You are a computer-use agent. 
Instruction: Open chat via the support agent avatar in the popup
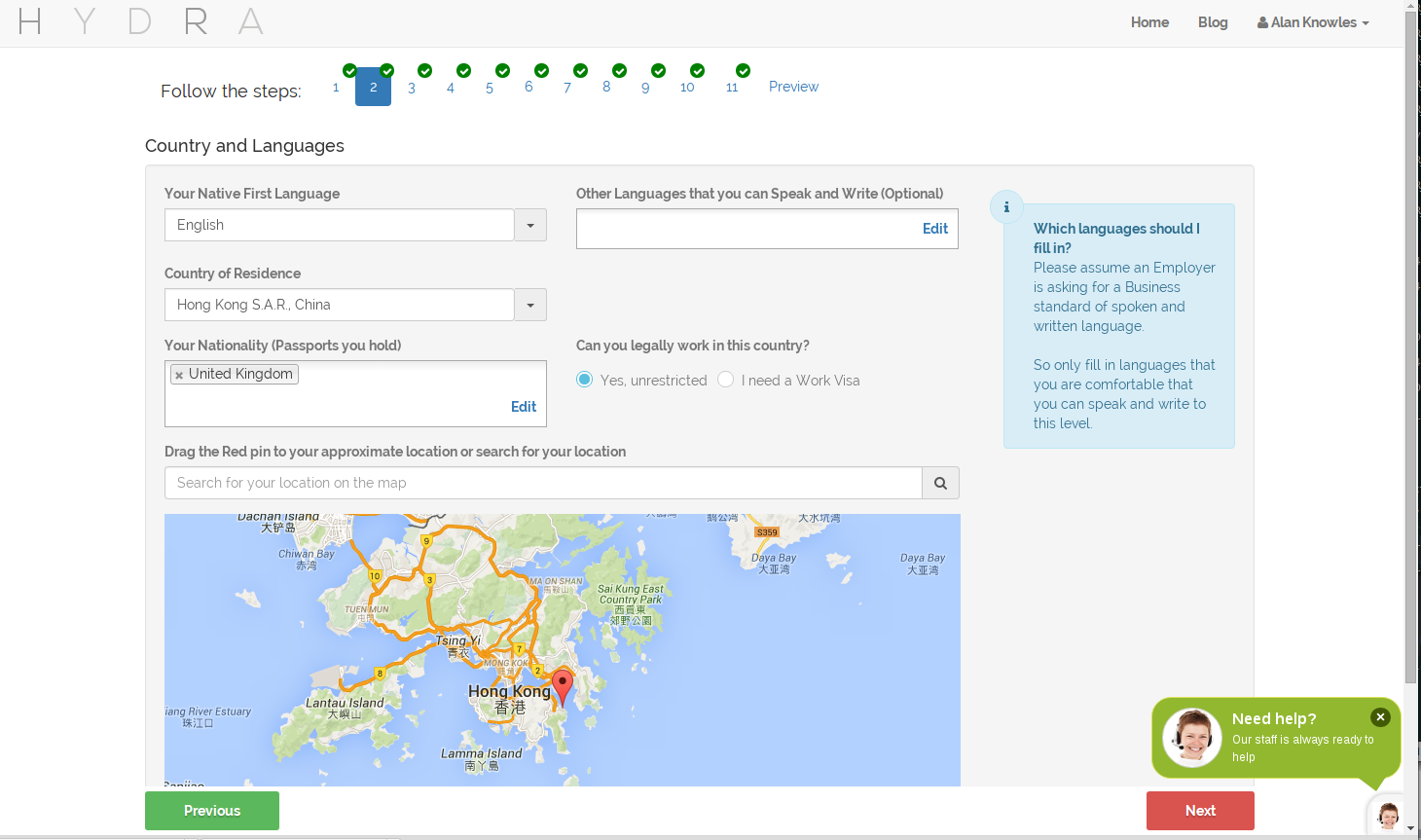tap(1191, 737)
